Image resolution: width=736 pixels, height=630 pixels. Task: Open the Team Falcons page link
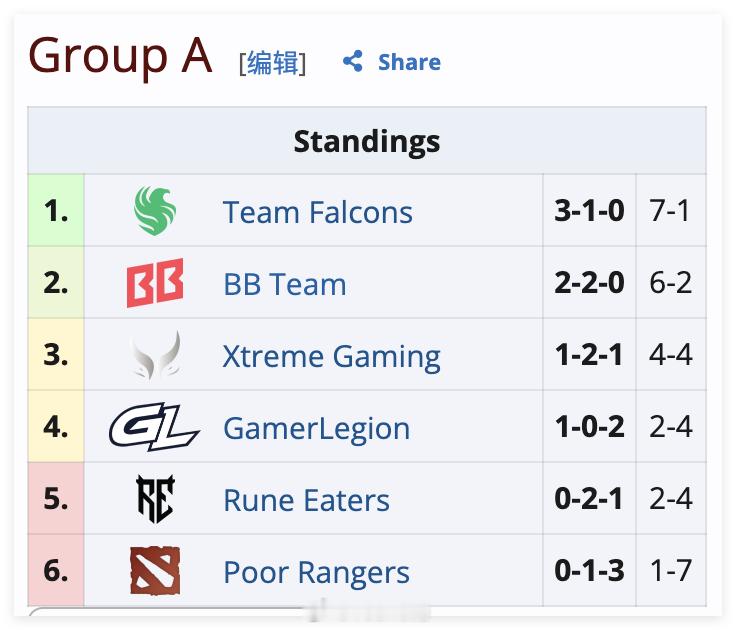coord(318,212)
